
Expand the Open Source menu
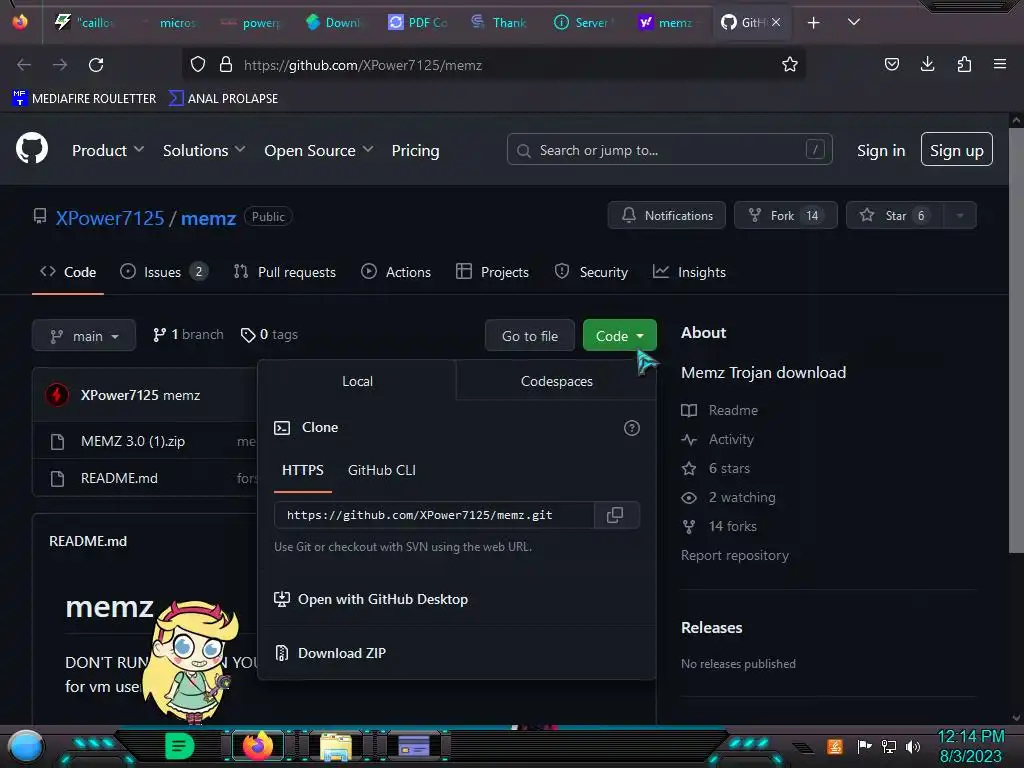319,150
